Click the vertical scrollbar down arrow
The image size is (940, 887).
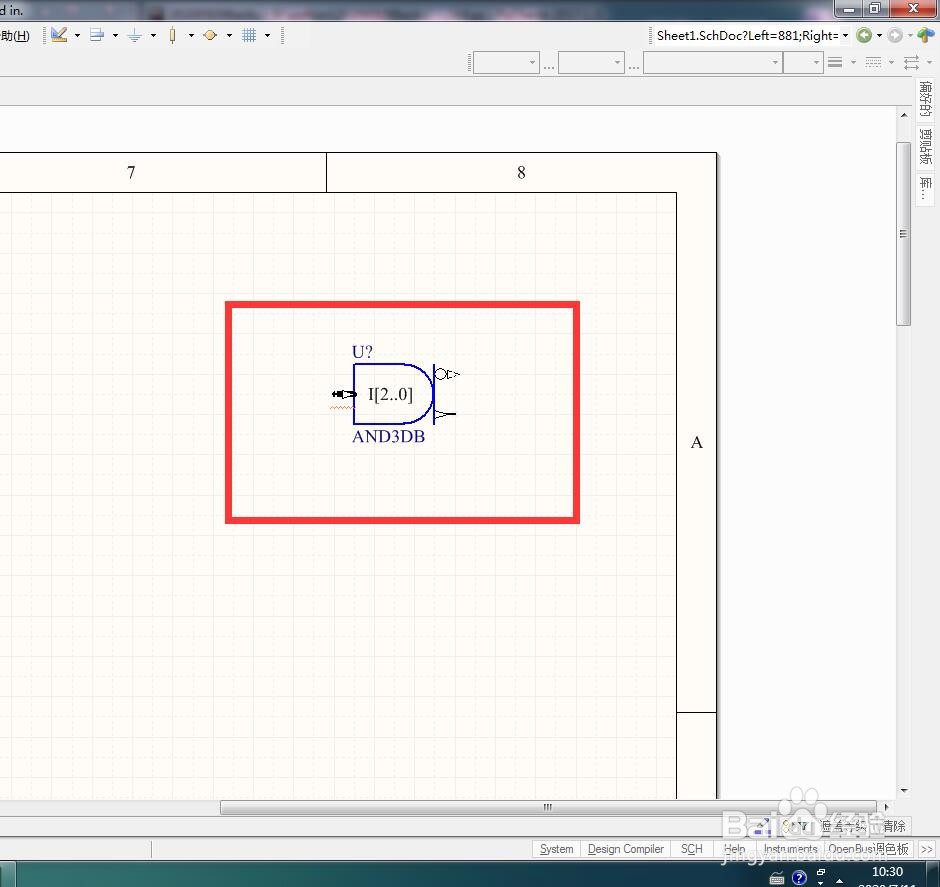pyautogui.click(x=903, y=791)
